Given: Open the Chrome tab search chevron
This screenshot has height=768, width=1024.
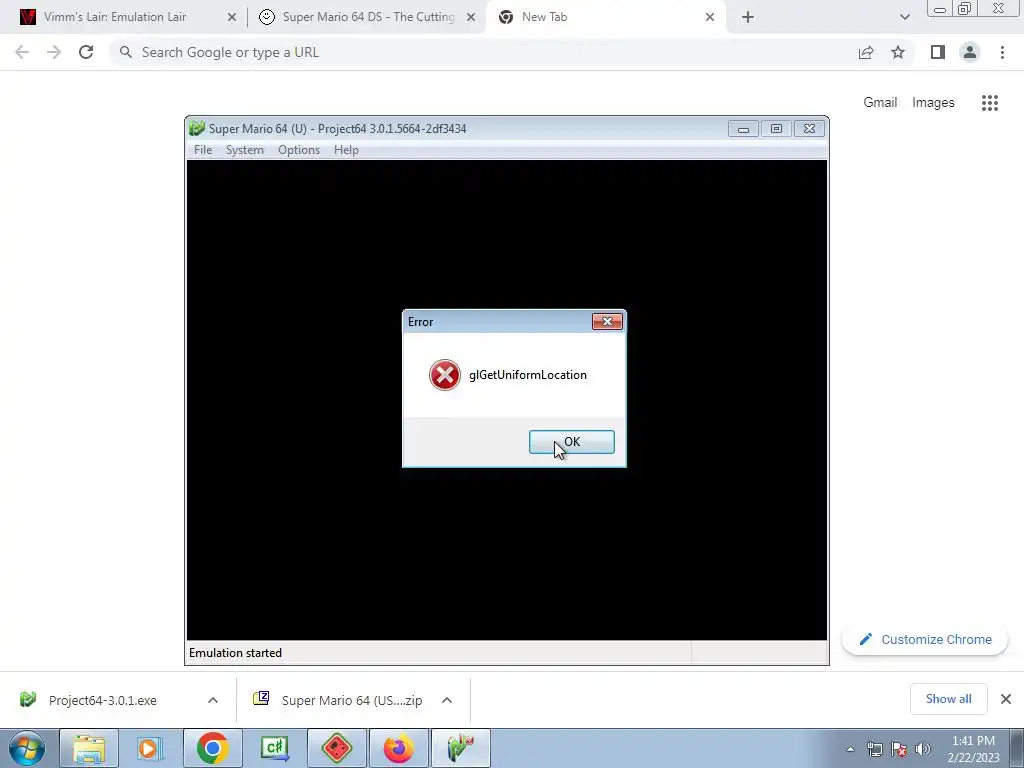Looking at the screenshot, I should click(x=904, y=18).
